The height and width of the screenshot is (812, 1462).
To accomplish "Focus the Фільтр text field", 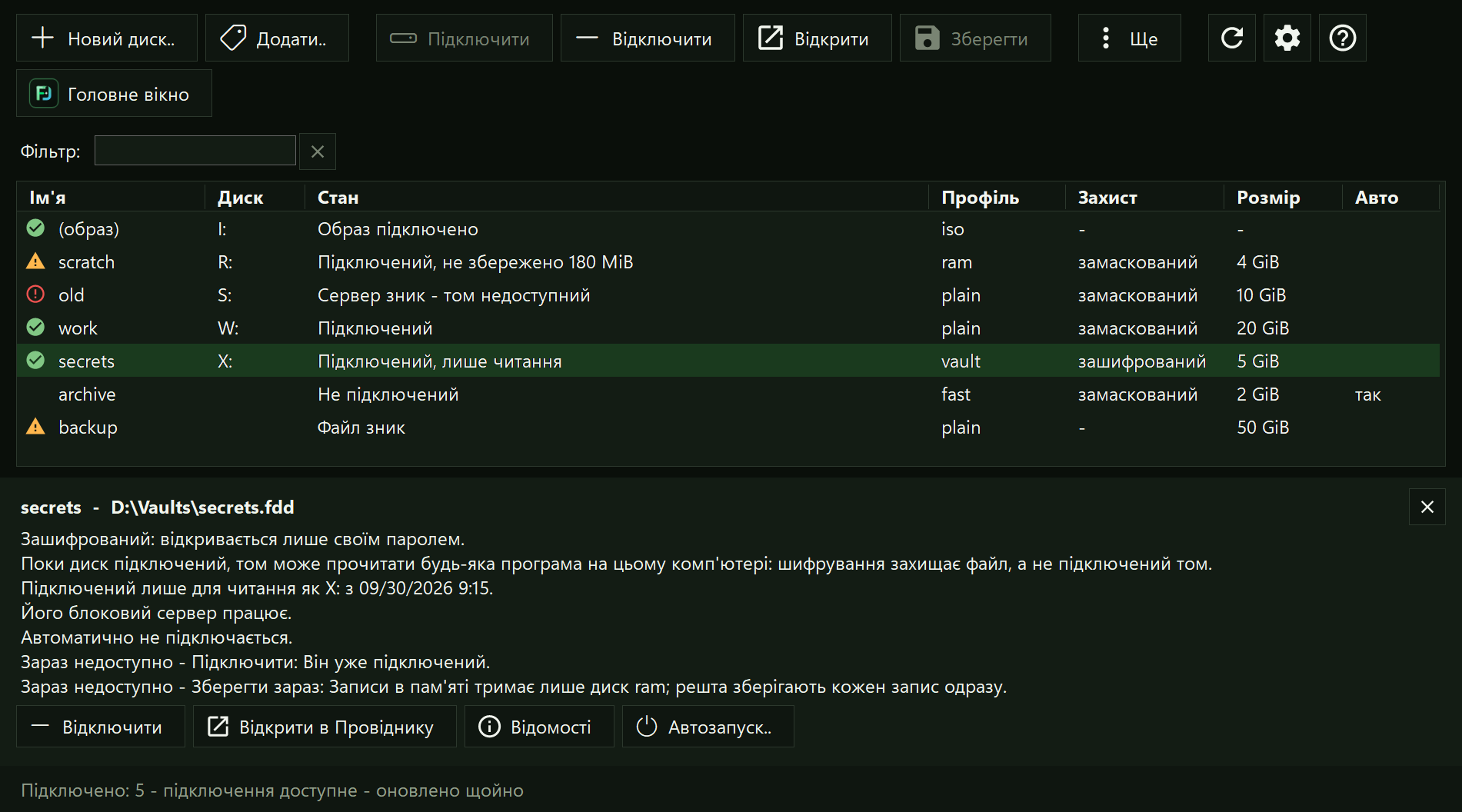I will 195,151.
